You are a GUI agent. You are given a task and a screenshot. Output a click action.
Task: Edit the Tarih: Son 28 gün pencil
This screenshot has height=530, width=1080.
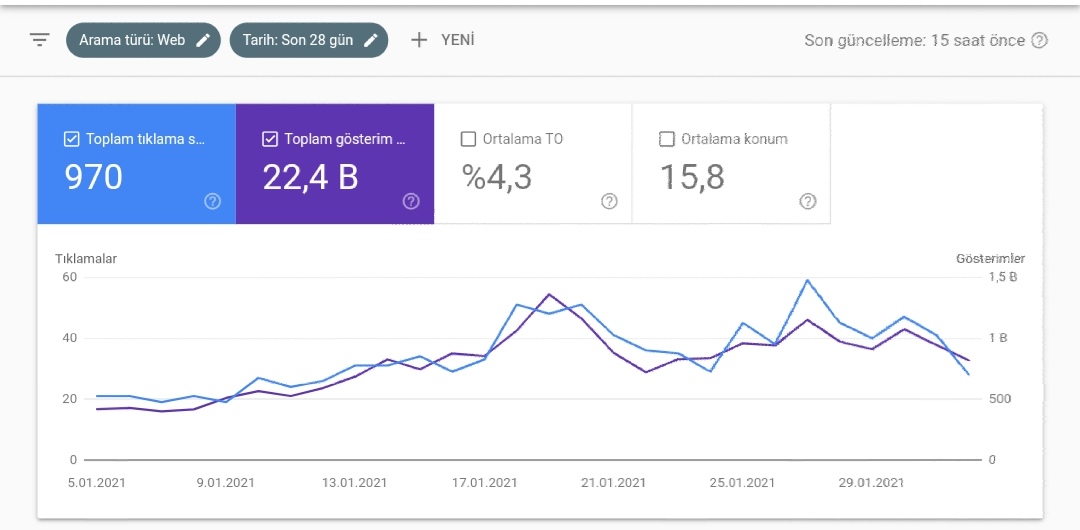(x=371, y=40)
